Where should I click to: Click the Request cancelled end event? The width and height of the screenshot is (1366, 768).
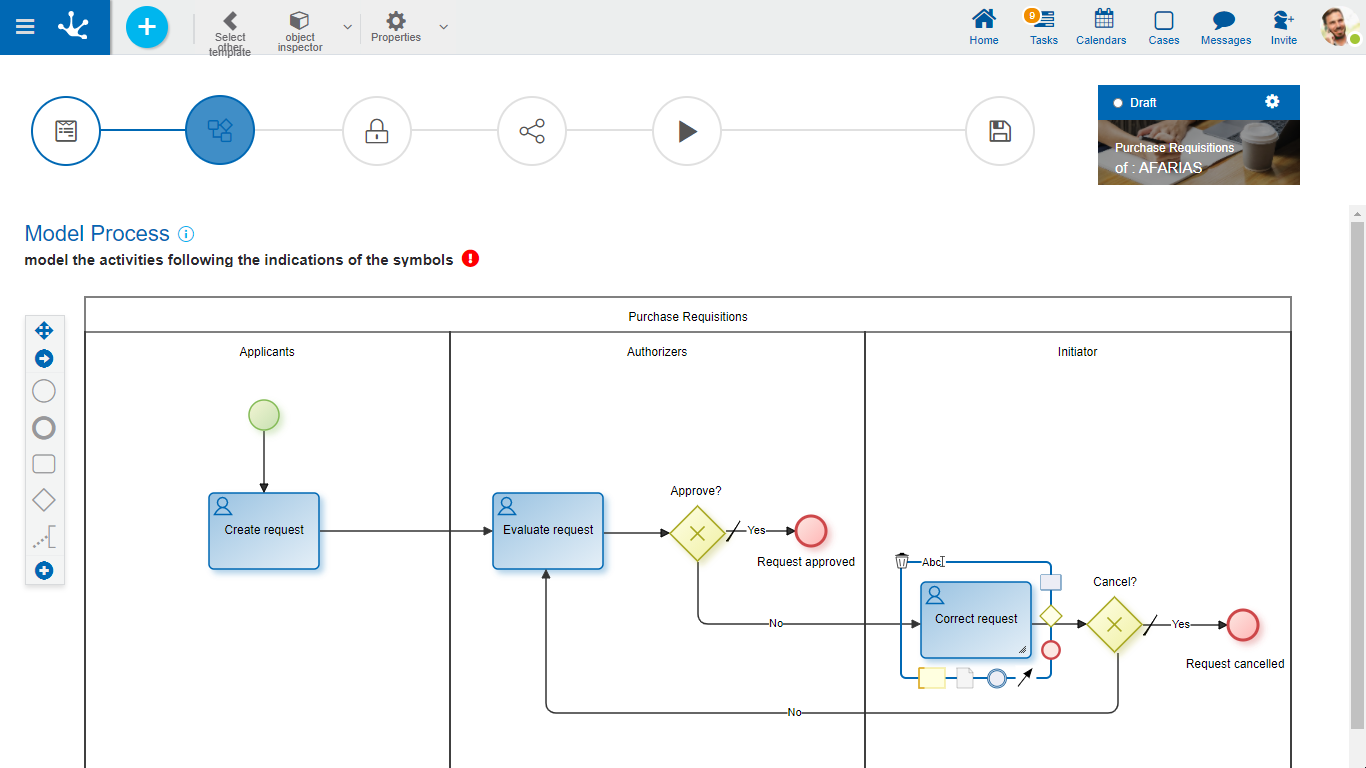coord(1243,625)
